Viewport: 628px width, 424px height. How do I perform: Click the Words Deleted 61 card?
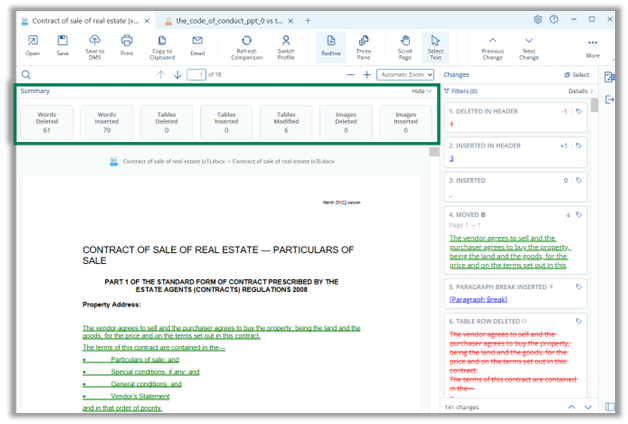47,122
